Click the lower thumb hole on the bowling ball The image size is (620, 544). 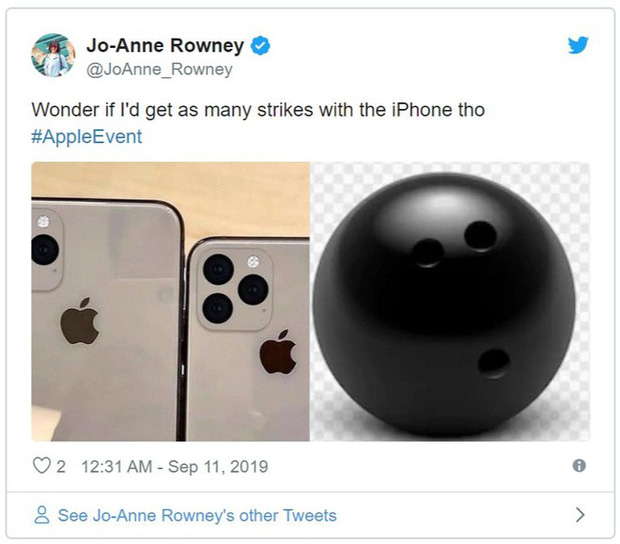pyautogui.click(x=493, y=363)
